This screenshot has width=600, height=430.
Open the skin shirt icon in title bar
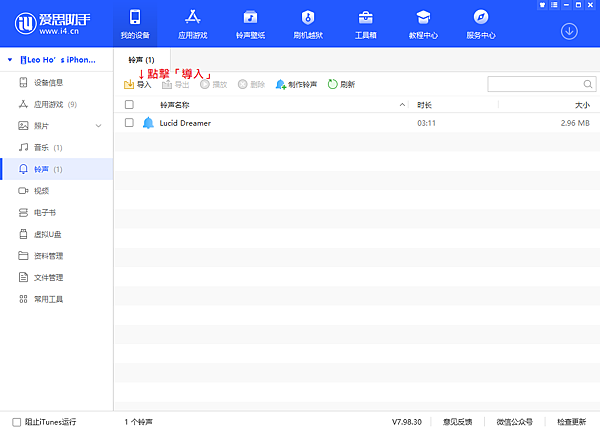(542, 5)
